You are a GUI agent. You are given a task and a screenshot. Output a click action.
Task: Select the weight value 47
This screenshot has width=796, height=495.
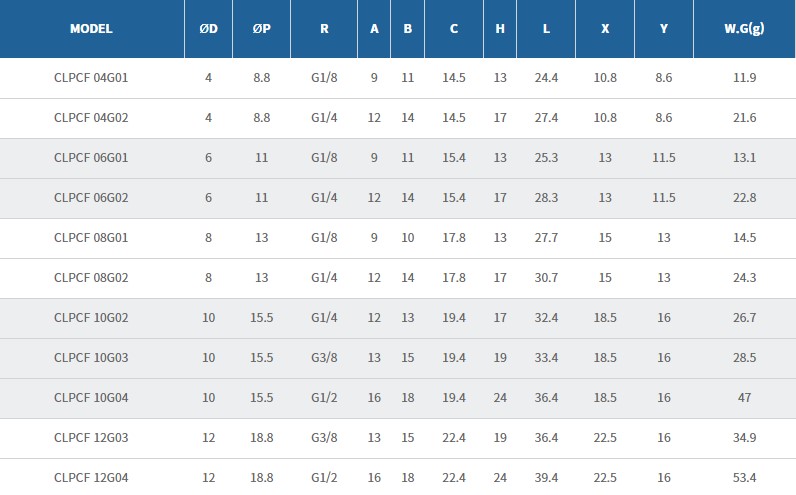pyautogui.click(x=744, y=398)
